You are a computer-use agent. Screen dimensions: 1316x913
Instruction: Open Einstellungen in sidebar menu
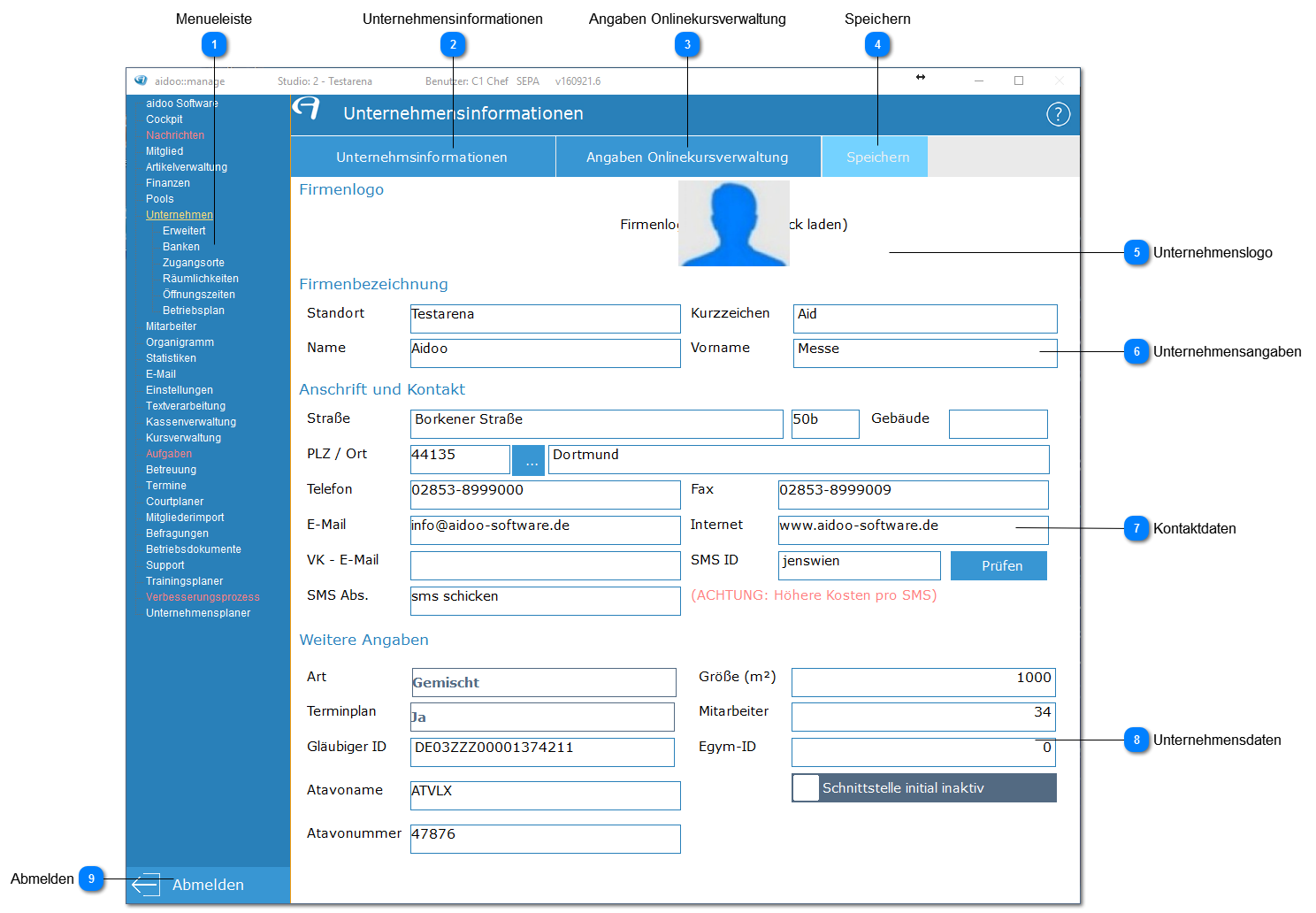coord(180,390)
